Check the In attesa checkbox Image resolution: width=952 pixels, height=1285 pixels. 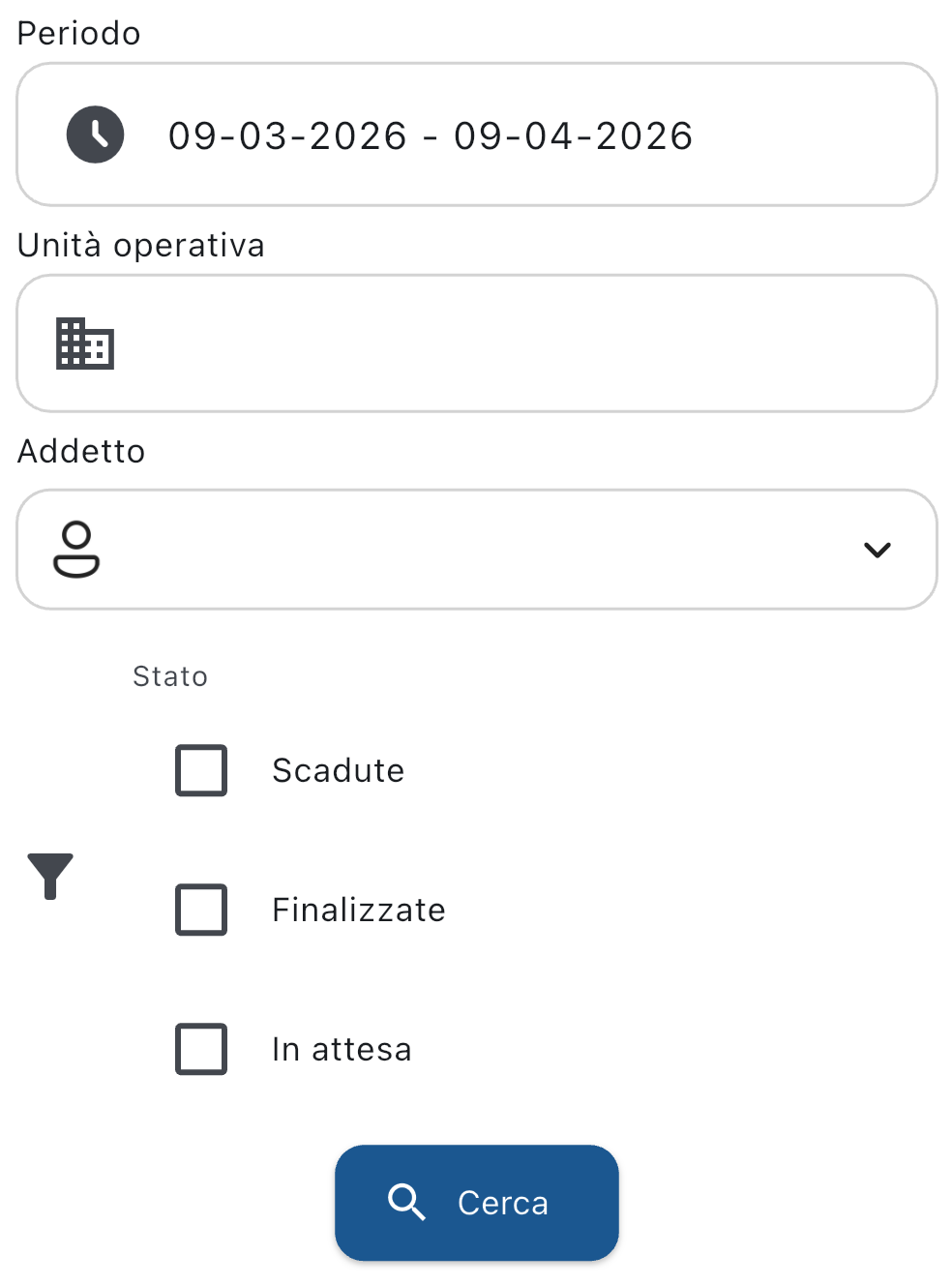click(201, 1049)
